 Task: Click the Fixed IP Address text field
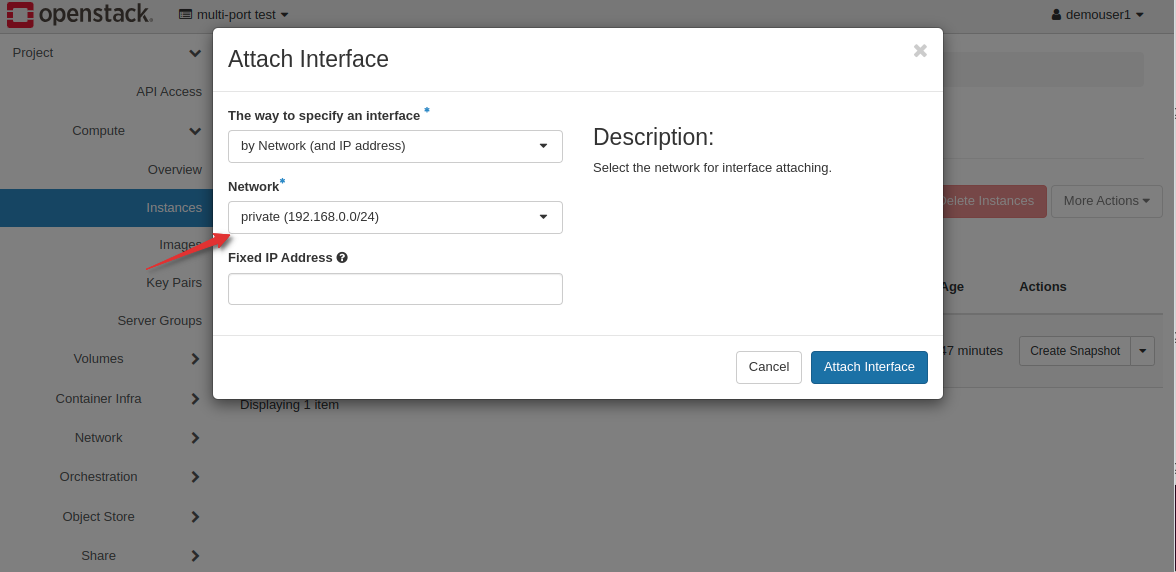[395, 289]
